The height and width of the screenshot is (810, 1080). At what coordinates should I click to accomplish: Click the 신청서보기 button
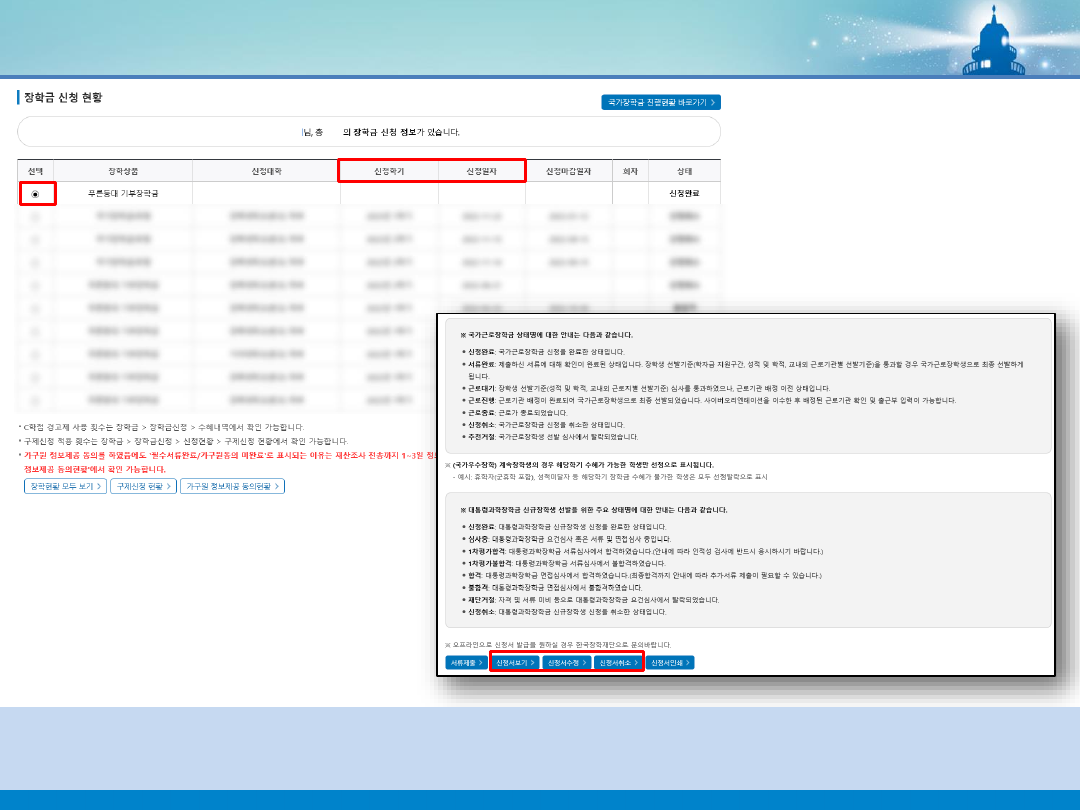coord(515,662)
